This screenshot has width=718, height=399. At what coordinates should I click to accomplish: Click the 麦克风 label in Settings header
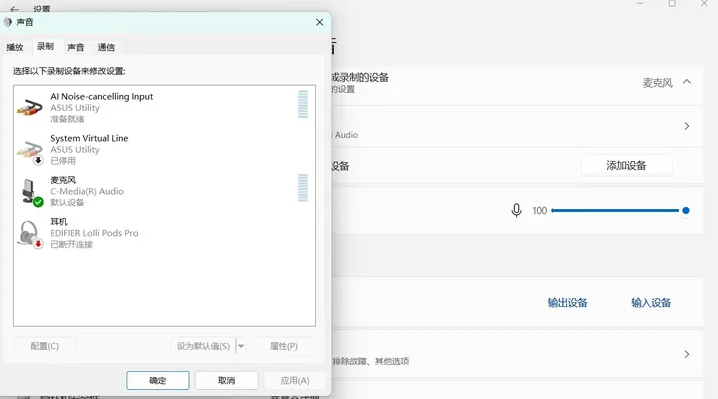(x=657, y=82)
